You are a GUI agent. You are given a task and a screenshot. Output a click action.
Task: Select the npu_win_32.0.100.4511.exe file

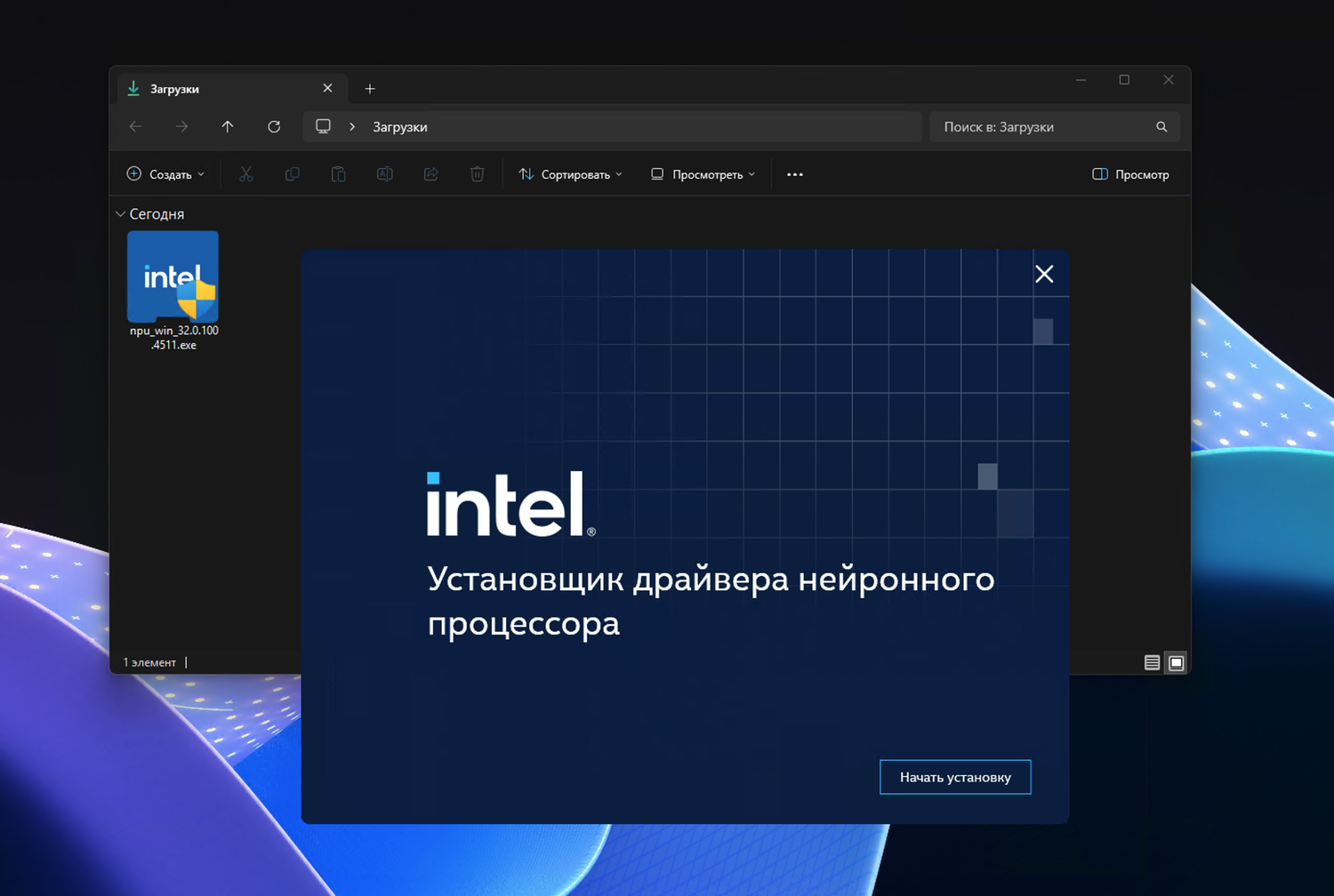pyautogui.click(x=173, y=277)
